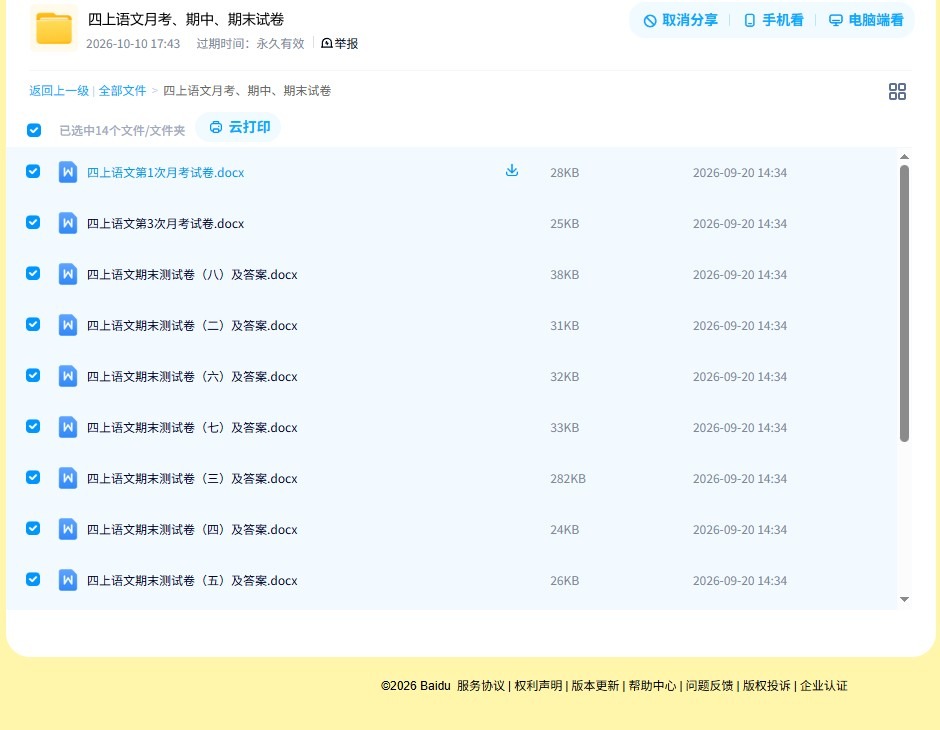Click 举报 report link
The image size is (940, 730).
pos(339,43)
